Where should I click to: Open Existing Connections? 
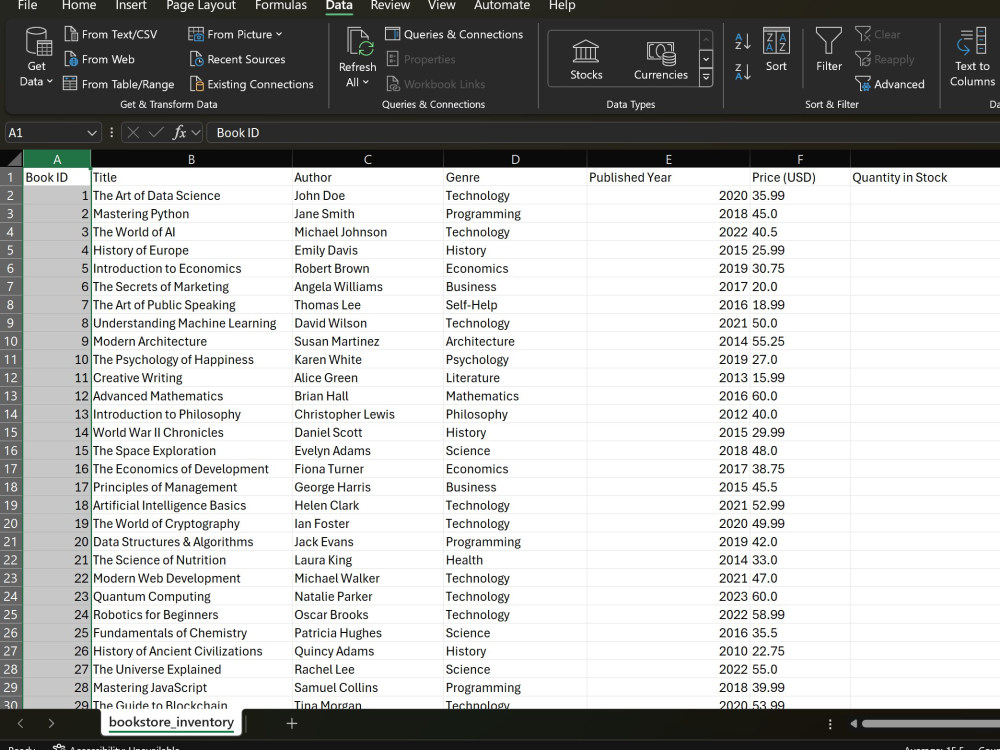[251, 84]
